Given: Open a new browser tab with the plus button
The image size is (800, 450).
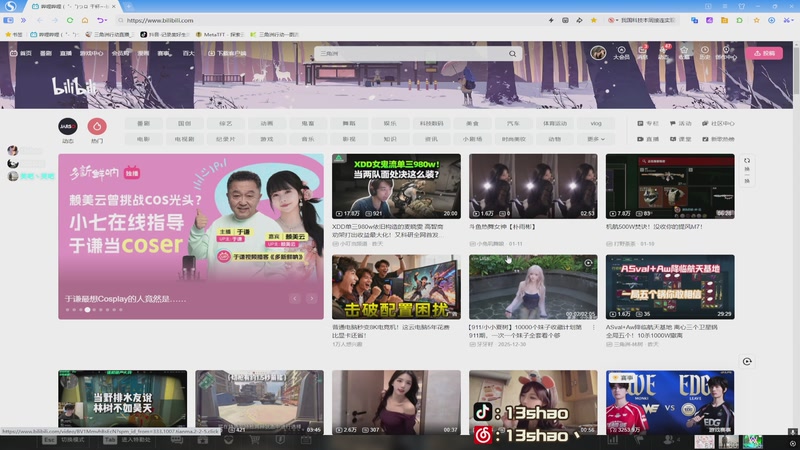Looking at the screenshot, I should (x=129, y=6).
